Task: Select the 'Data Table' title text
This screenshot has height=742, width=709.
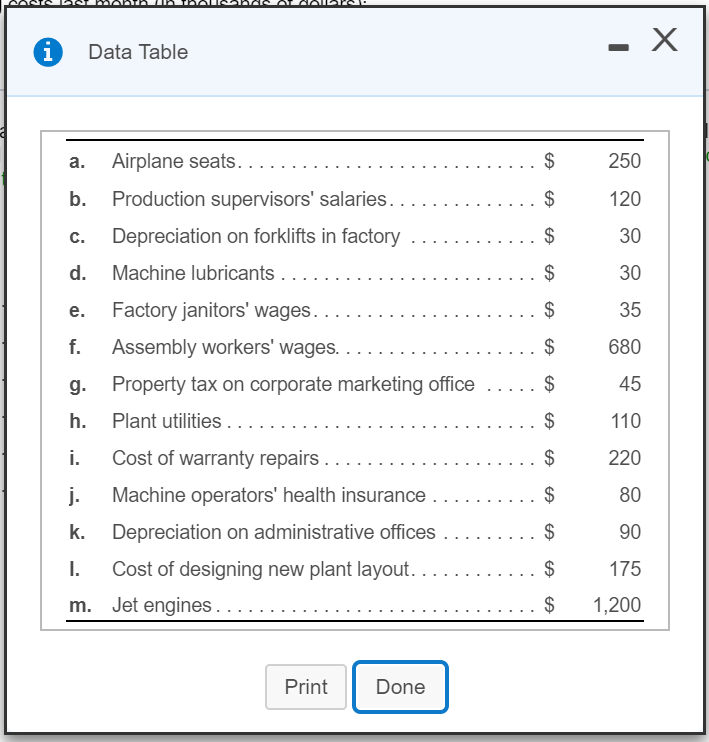Action: click(x=138, y=52)
